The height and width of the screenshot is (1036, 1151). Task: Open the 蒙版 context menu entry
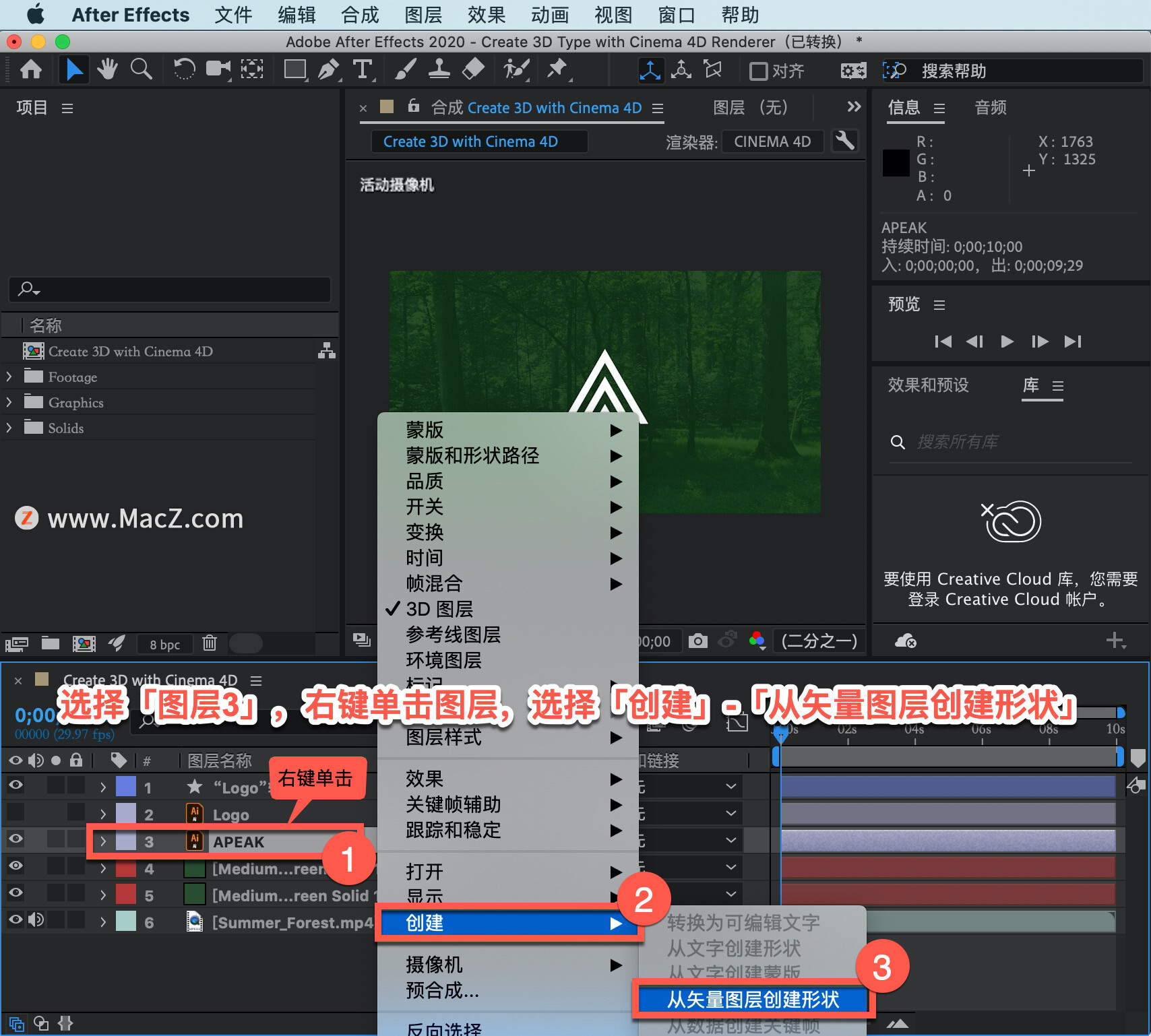(509, 430)
